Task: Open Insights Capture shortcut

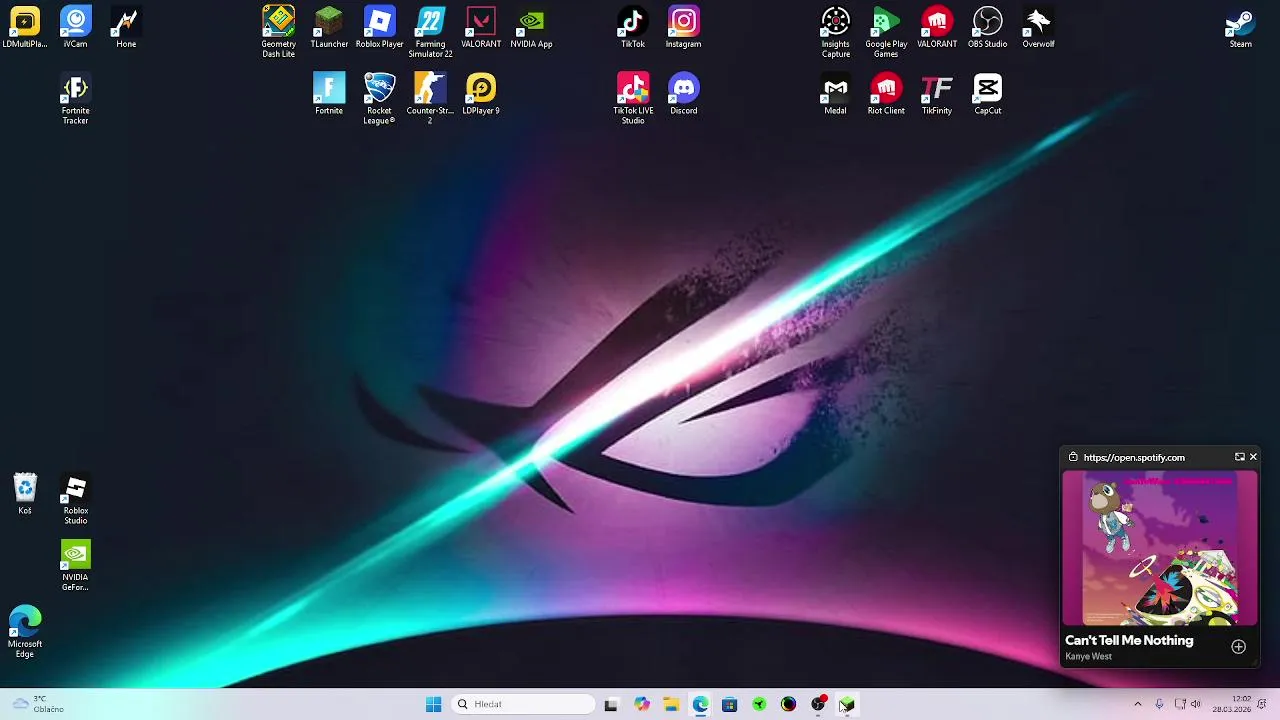Action: tap(835, 32)
